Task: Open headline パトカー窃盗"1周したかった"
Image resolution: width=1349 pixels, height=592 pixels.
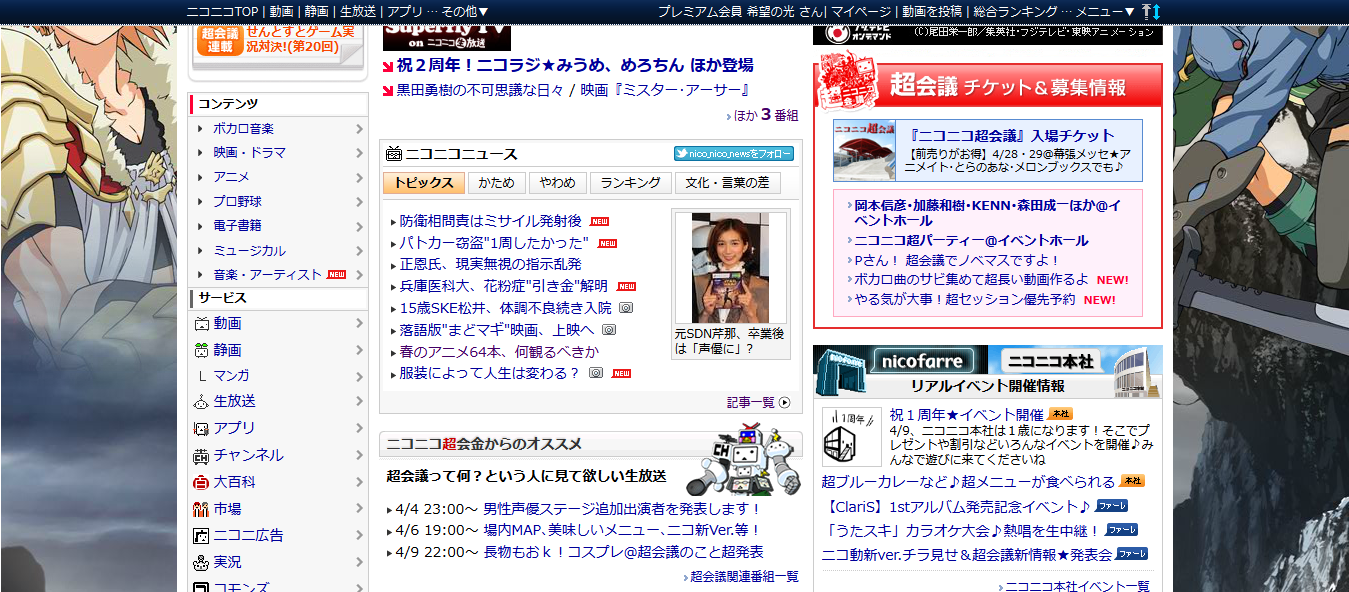Action: [x=494, y=243]
